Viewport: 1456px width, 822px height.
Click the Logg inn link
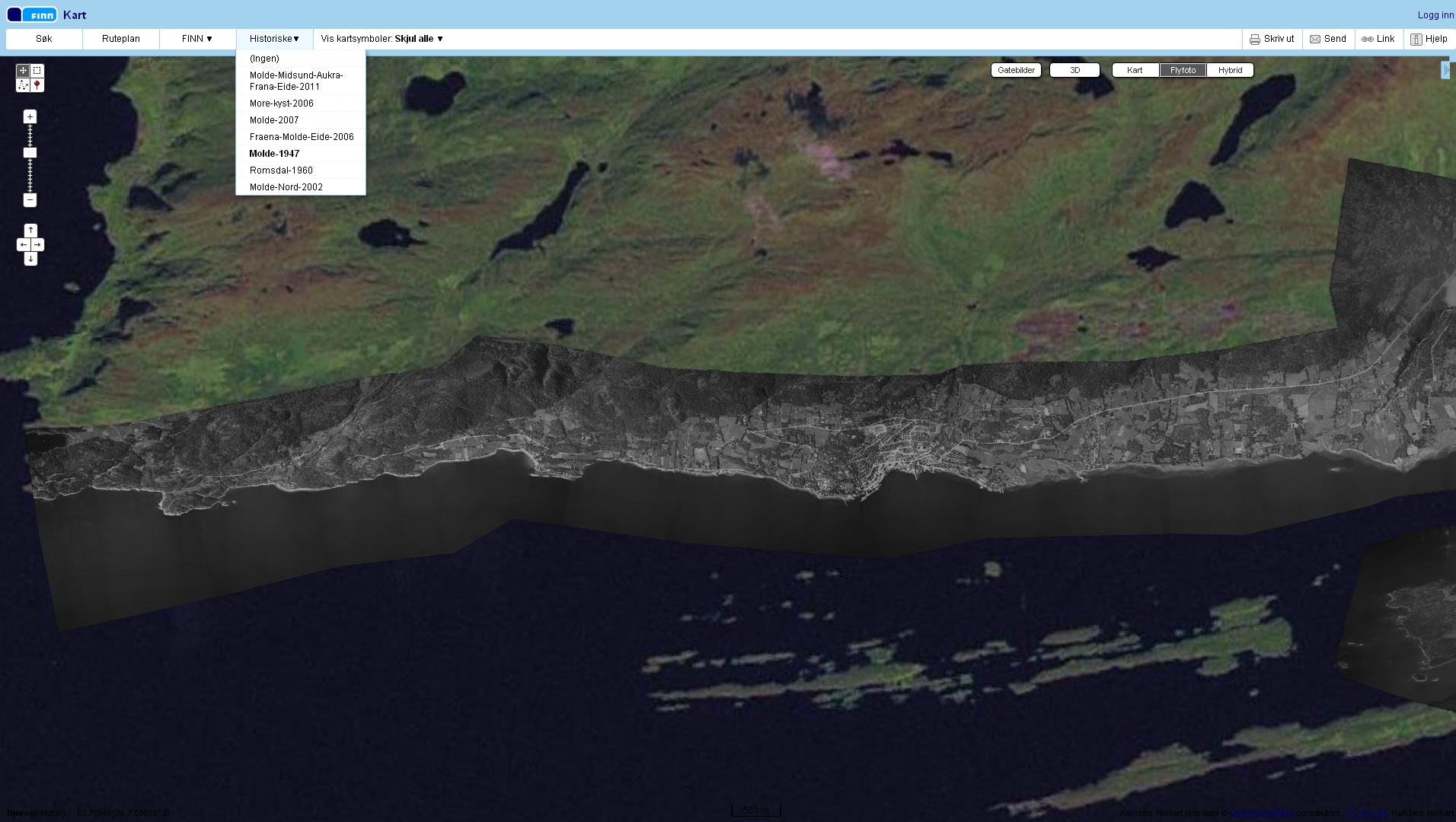coord(1435,15)
